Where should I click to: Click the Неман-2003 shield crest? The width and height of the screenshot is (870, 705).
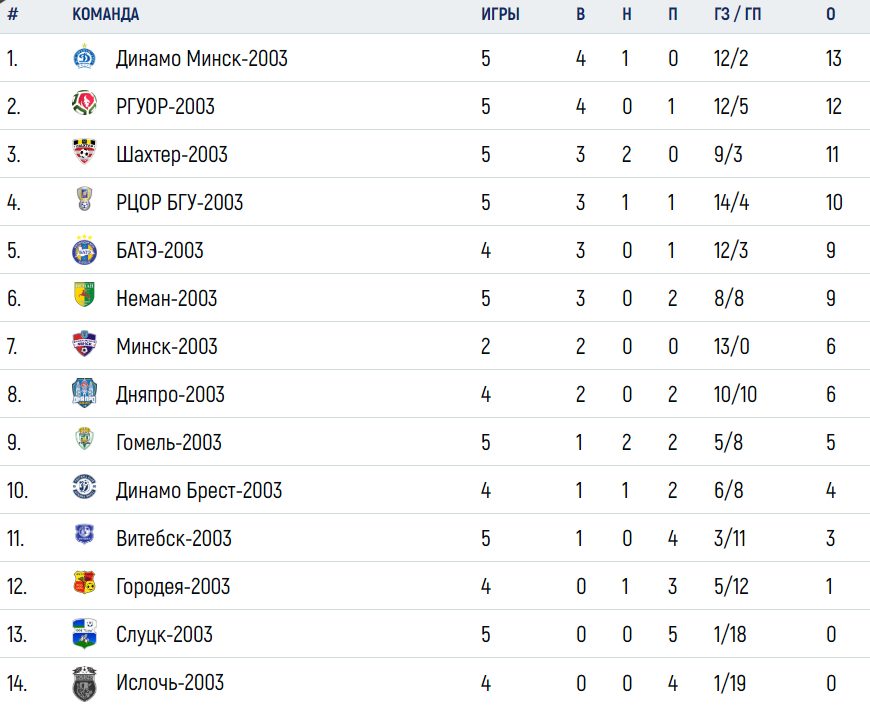pyautogui.click(x=84, y=295)
